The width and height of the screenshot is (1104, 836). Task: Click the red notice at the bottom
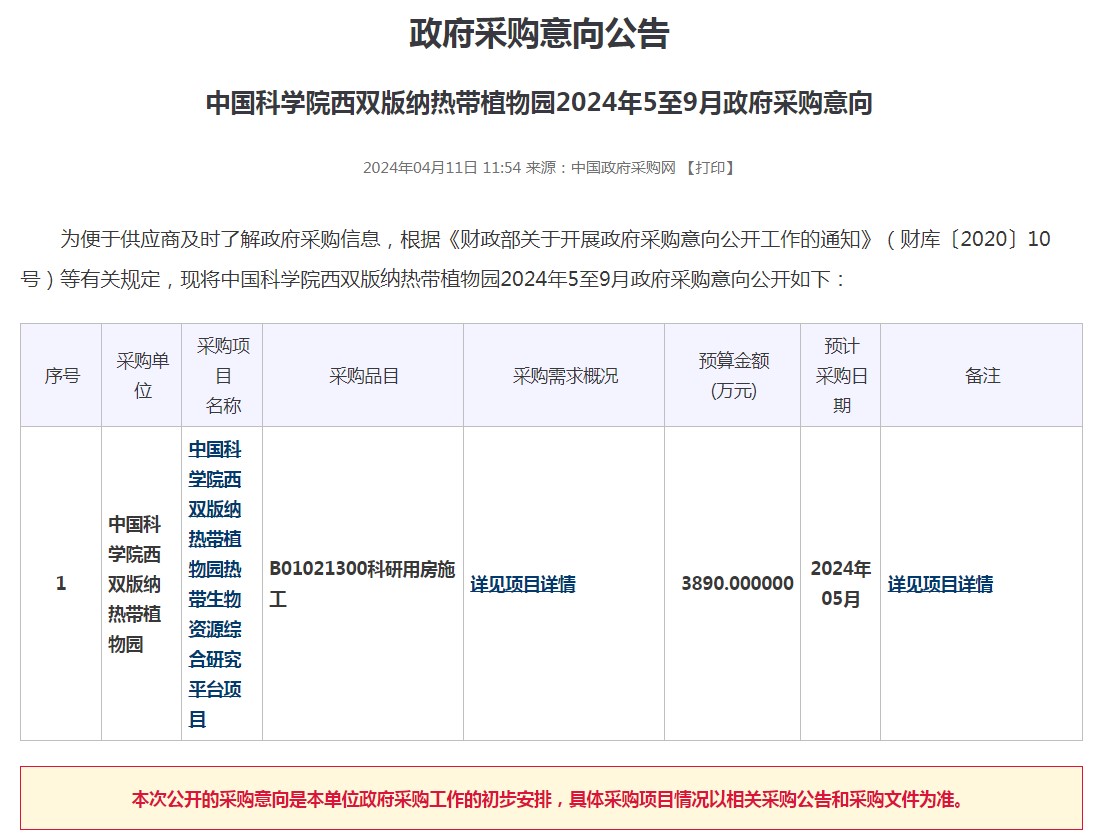550,799
